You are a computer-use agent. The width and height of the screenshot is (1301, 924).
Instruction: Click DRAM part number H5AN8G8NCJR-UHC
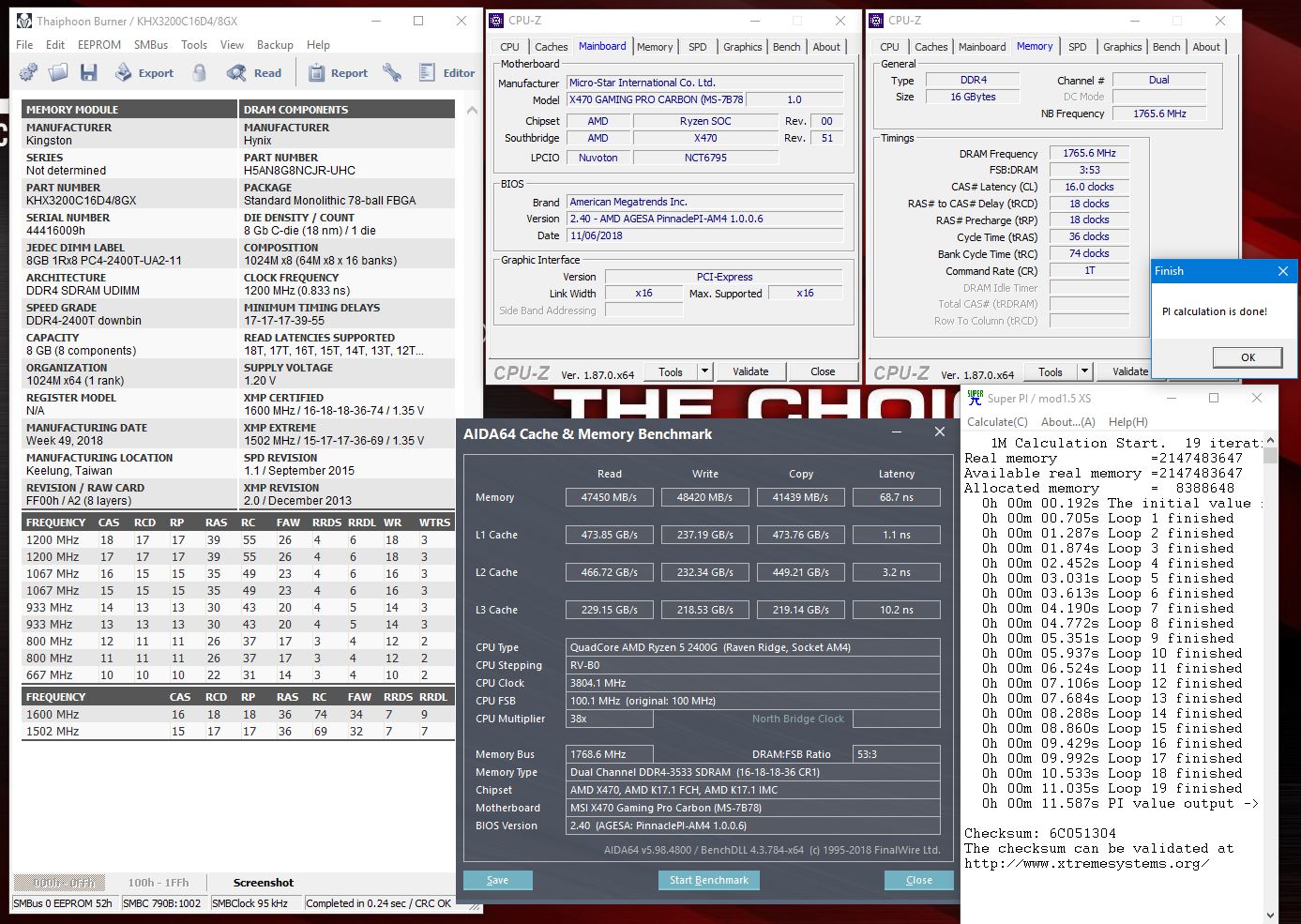(x=299, y=171)
